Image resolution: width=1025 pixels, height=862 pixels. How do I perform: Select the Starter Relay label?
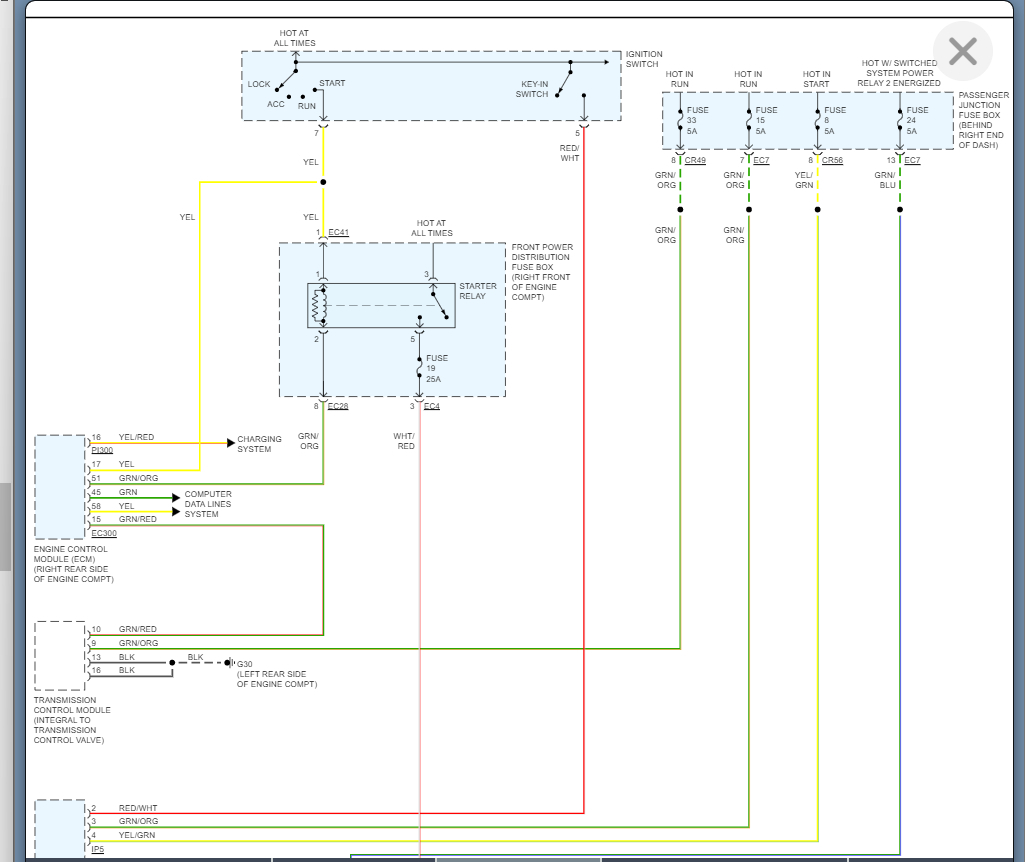click(478, 291)
